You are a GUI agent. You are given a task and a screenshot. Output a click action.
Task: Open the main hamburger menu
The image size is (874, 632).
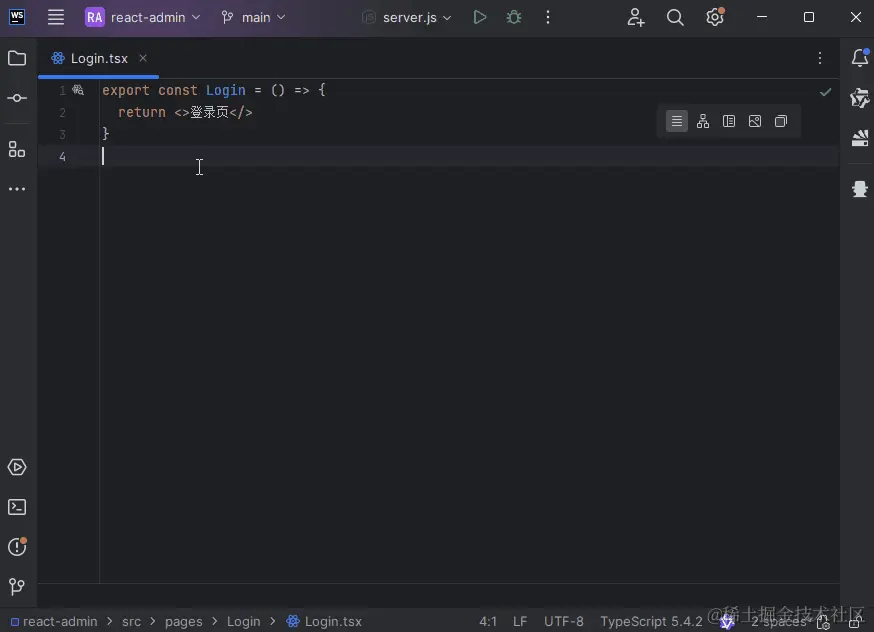point(56,17)
